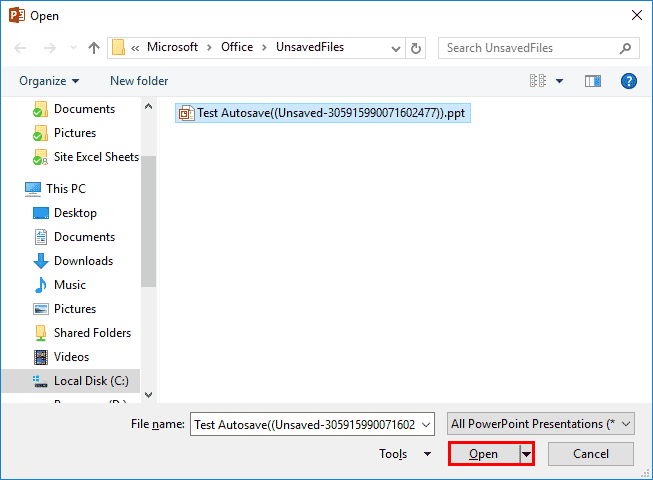Click the PowerPoint file icon of Test Autosave
Viewport: 653px width, 480px height.
coord(186,113)
